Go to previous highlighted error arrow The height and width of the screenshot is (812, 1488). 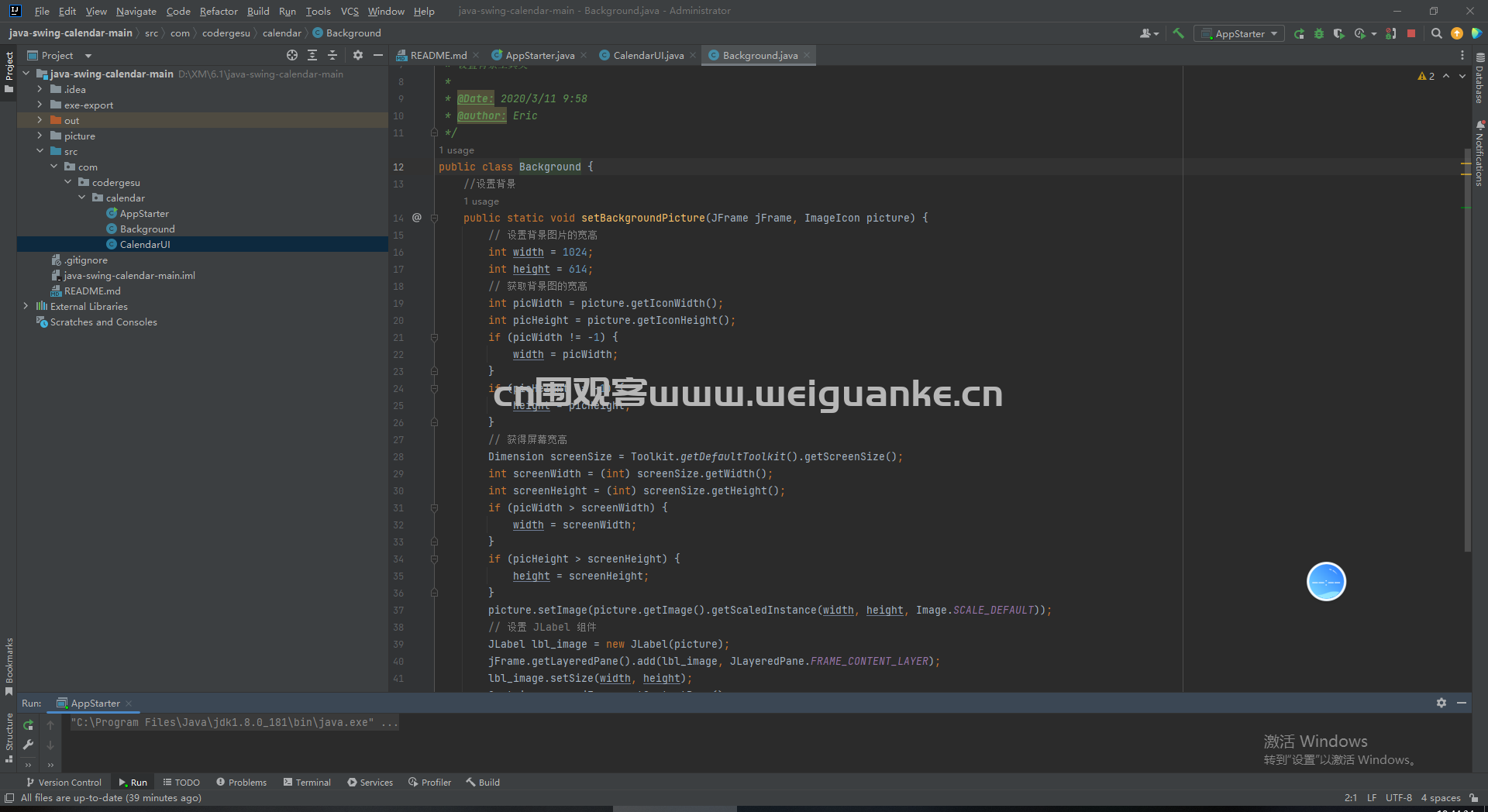click(1446, 76)
